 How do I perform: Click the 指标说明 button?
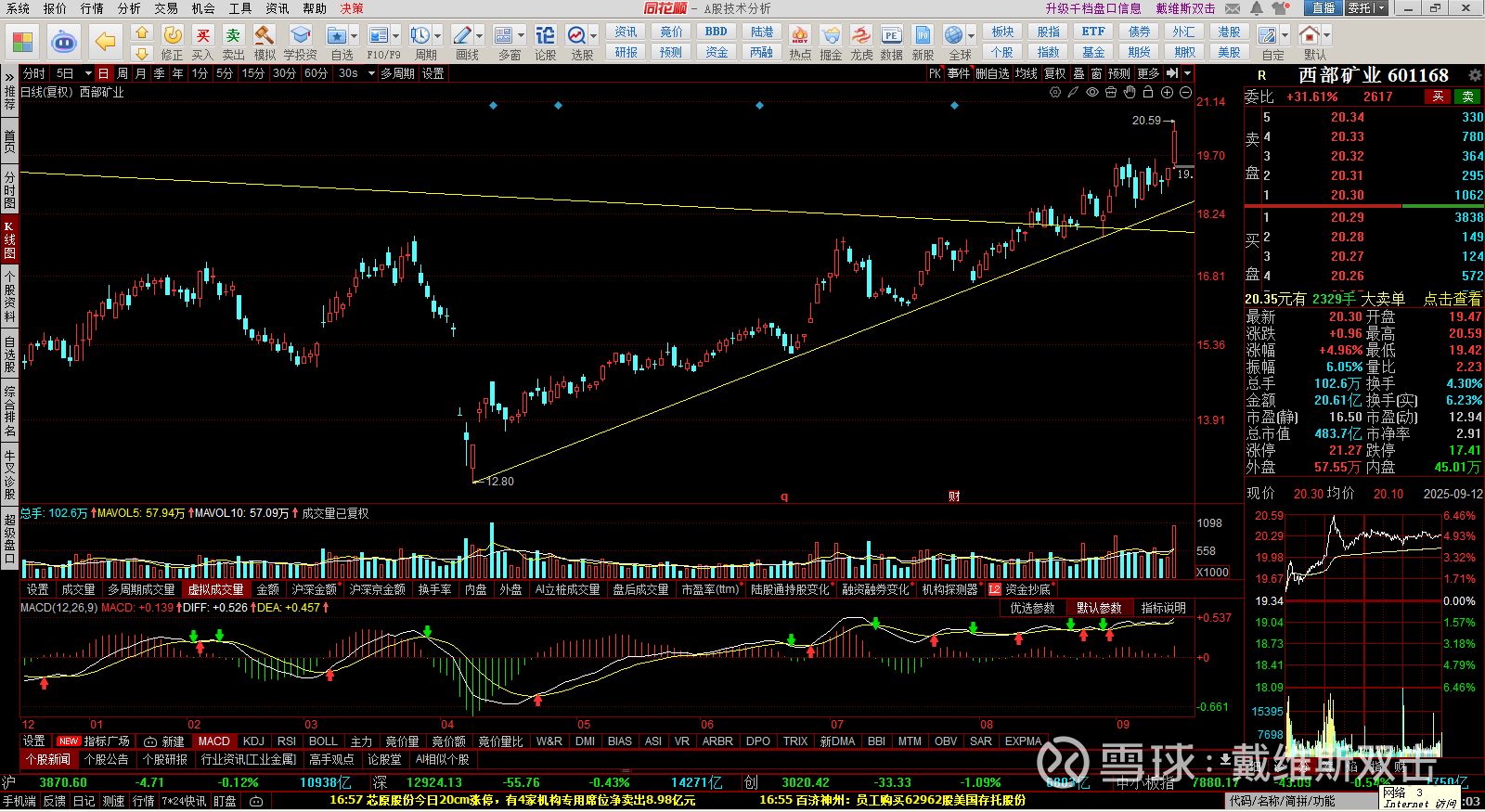[x=1164, y=608]
